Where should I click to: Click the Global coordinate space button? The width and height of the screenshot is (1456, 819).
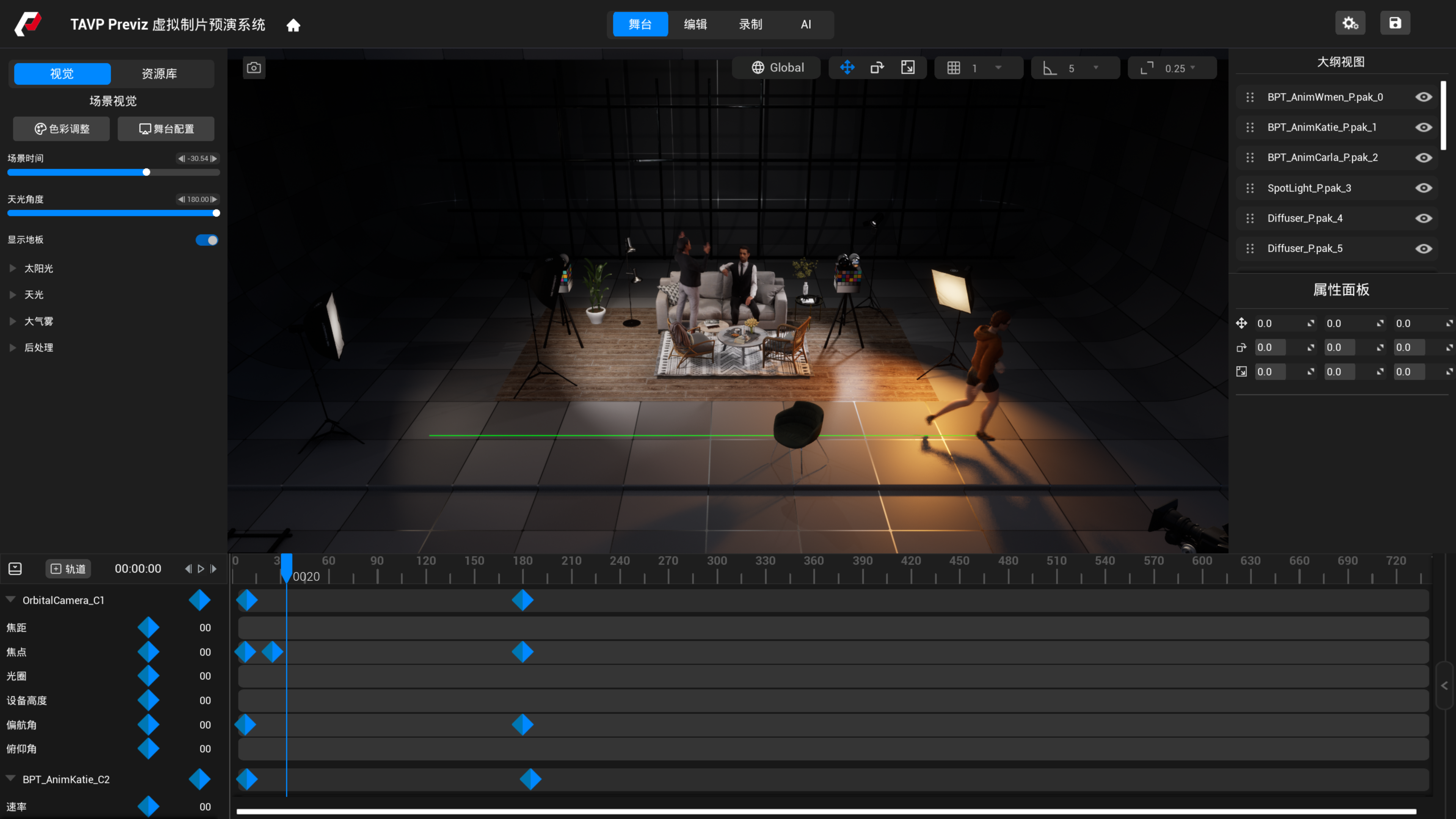777,68
